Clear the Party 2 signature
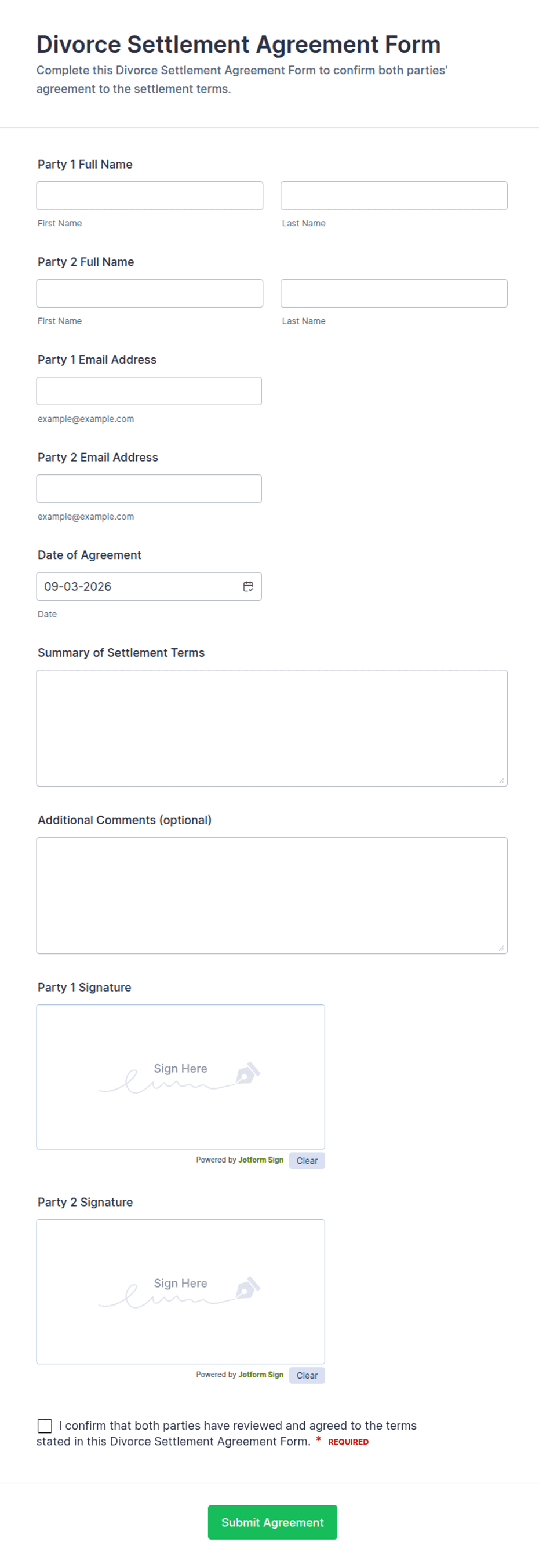The image size is (539, 1568). point(307,1376)
